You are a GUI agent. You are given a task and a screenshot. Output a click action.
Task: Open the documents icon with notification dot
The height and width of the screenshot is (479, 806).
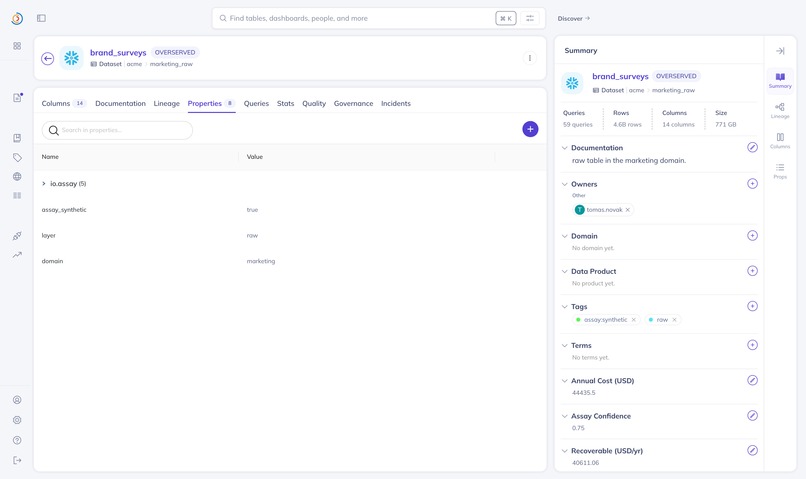click(17, 97)
